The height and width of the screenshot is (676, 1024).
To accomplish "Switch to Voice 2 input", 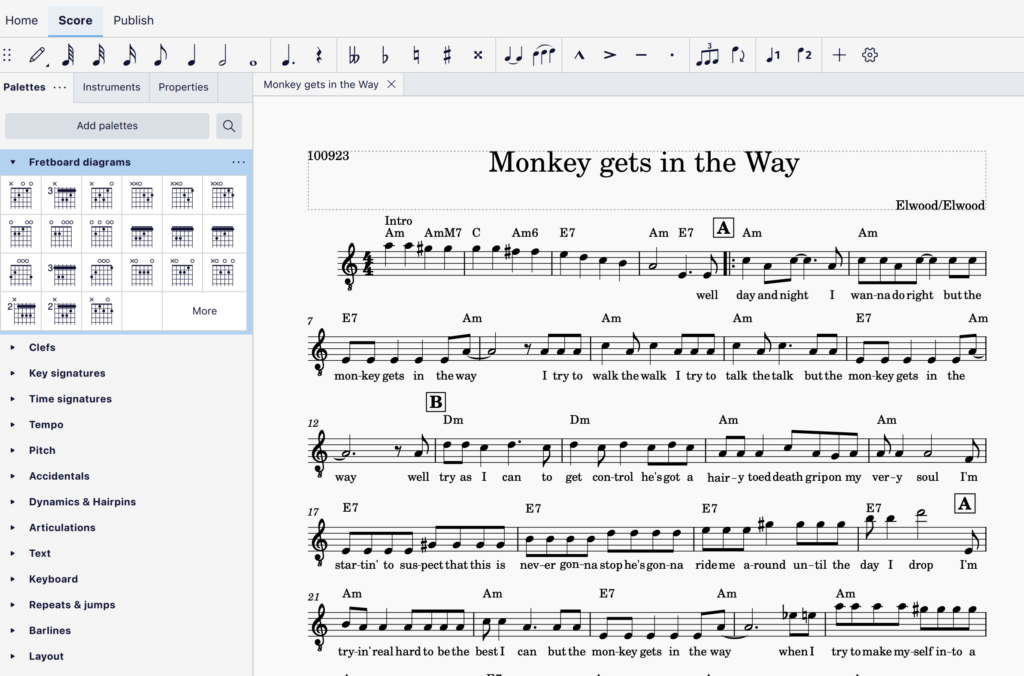I will click(803, 55).
